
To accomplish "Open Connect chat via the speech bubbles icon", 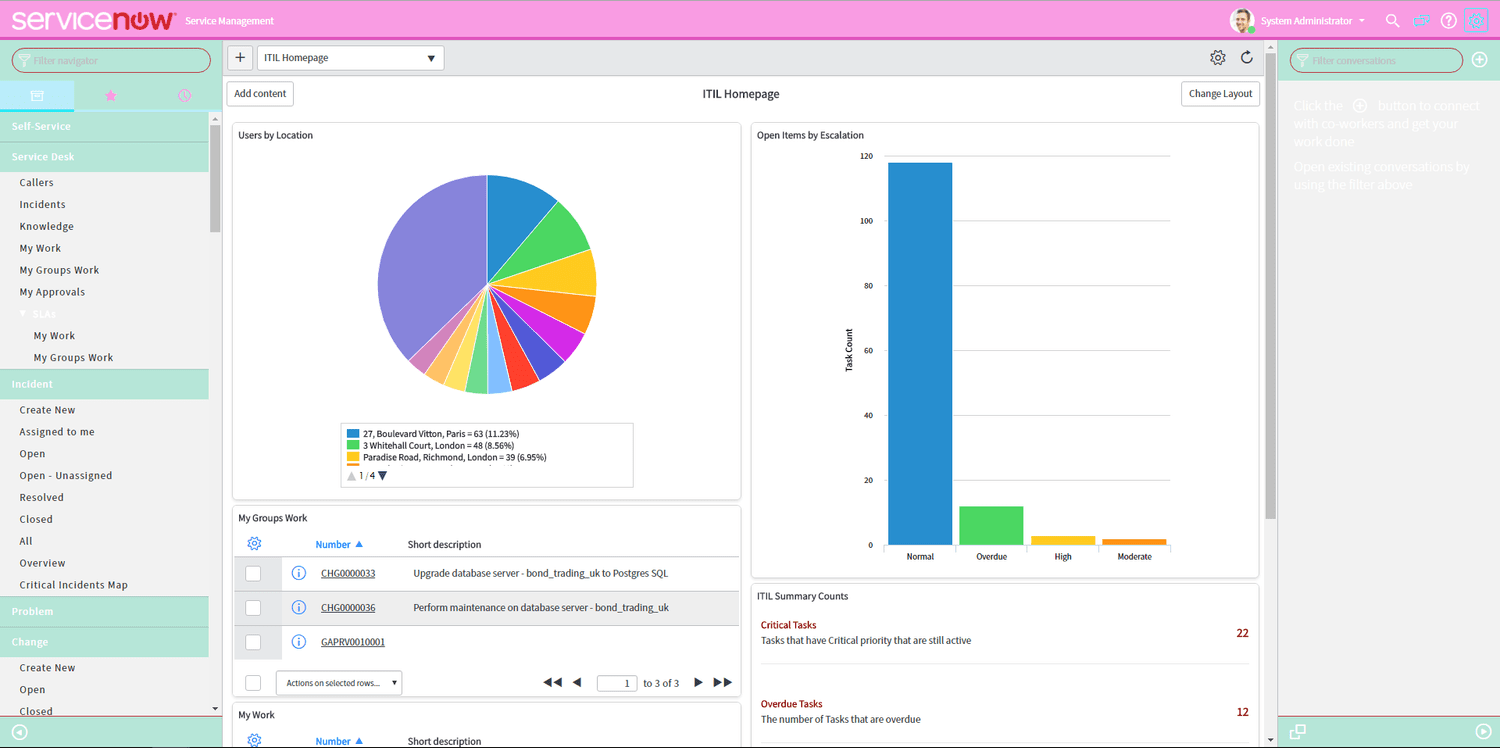I will coord(1420,20).
